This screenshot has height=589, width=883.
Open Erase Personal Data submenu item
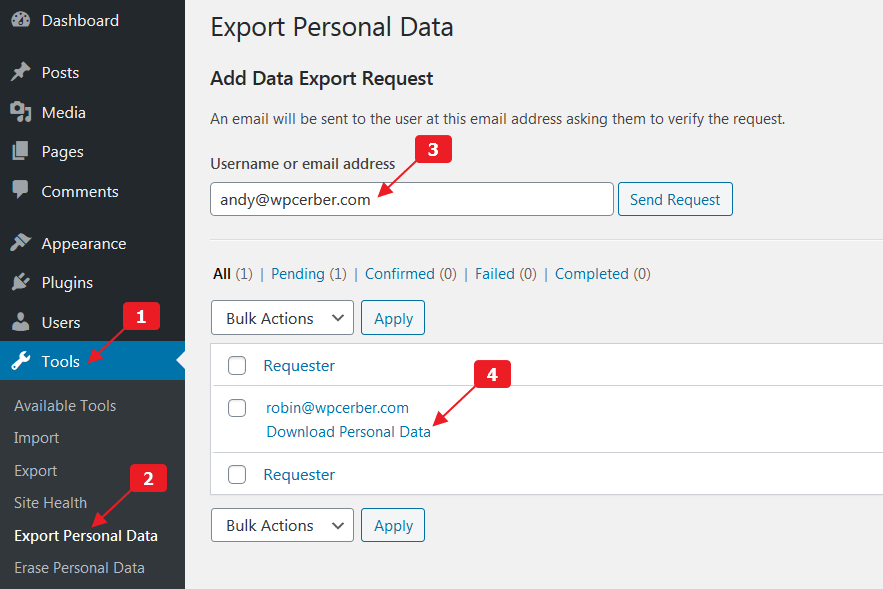coord(79,568)
